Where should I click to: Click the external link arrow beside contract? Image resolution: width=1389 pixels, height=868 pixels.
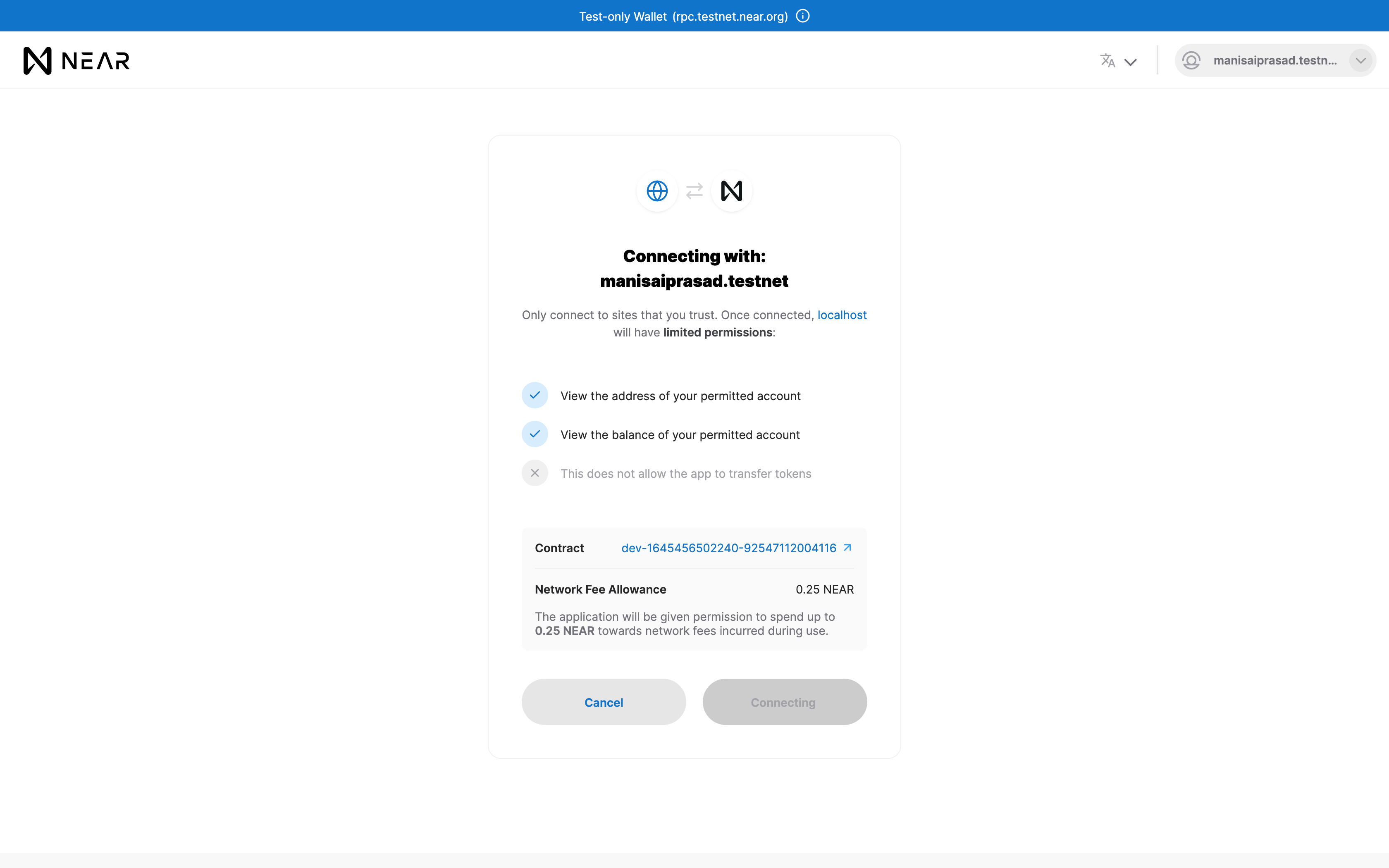click(x=847, y=548)
